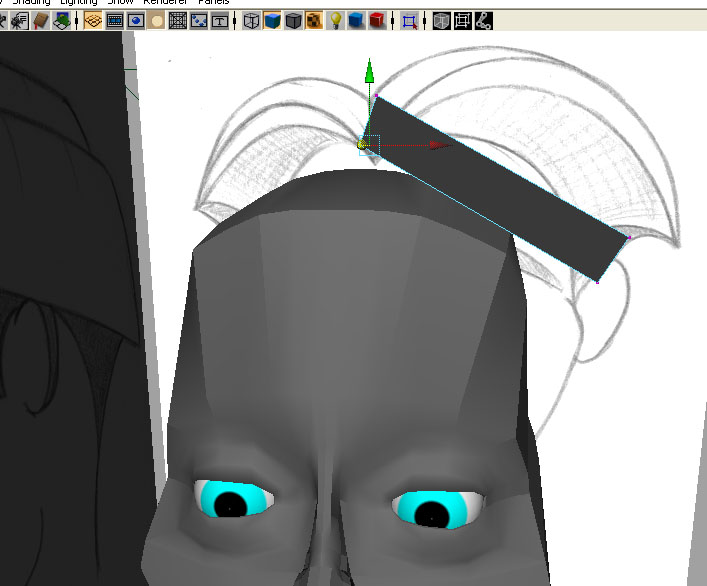Image resolution: width=707 pixels, height=586 pixels.
Task: Open the Show menu
Action: pyautogui.click(x=120, y=2)
